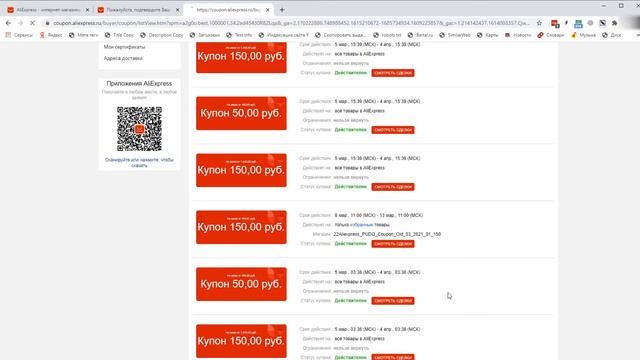Close the AliExpress интернет-магазин tab
The image size is (640, 360).
pos(87,10)
